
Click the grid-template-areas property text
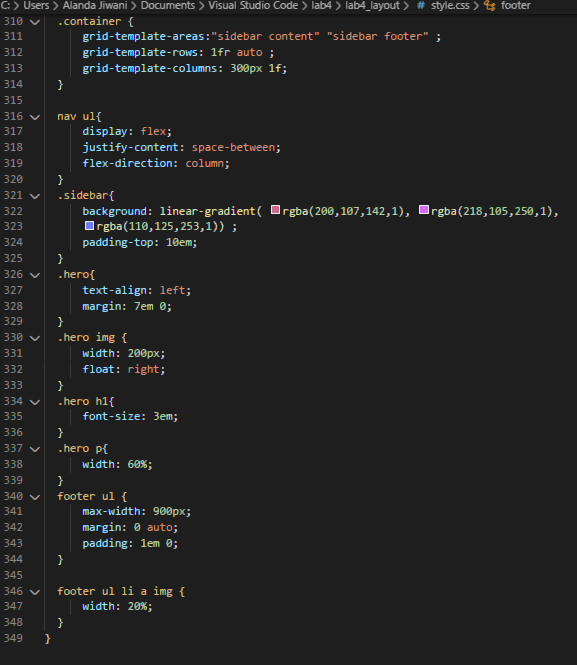tap(143, 37)
